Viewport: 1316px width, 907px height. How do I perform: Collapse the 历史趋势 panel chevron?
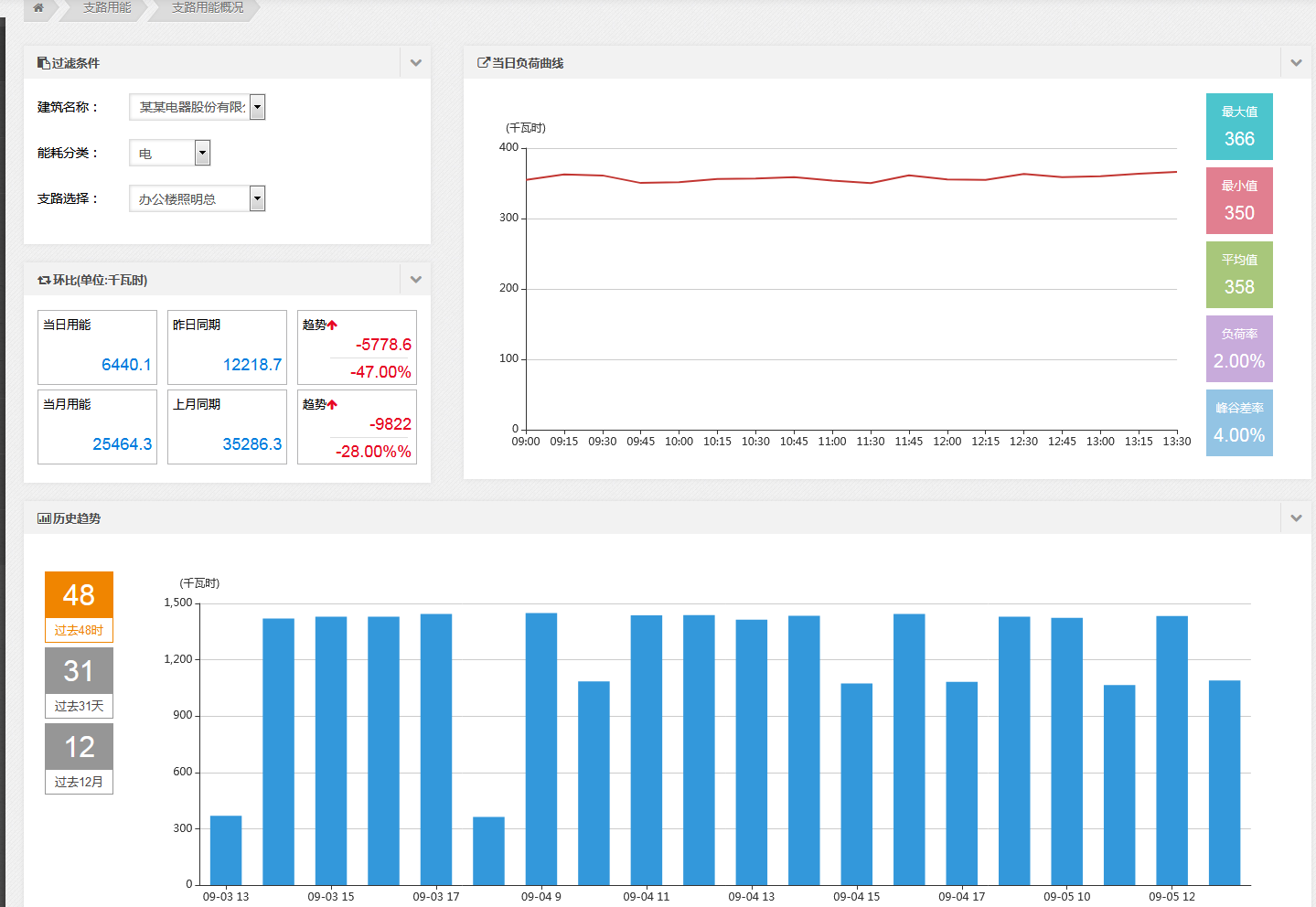(x=1296, y=518)
